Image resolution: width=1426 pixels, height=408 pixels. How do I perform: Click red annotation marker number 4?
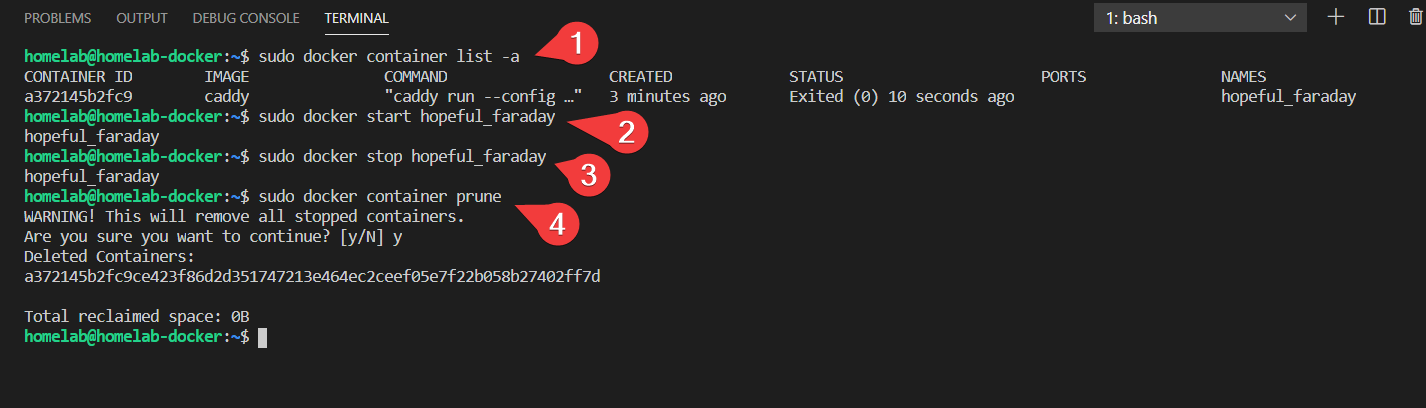click(x=558, y=225)
